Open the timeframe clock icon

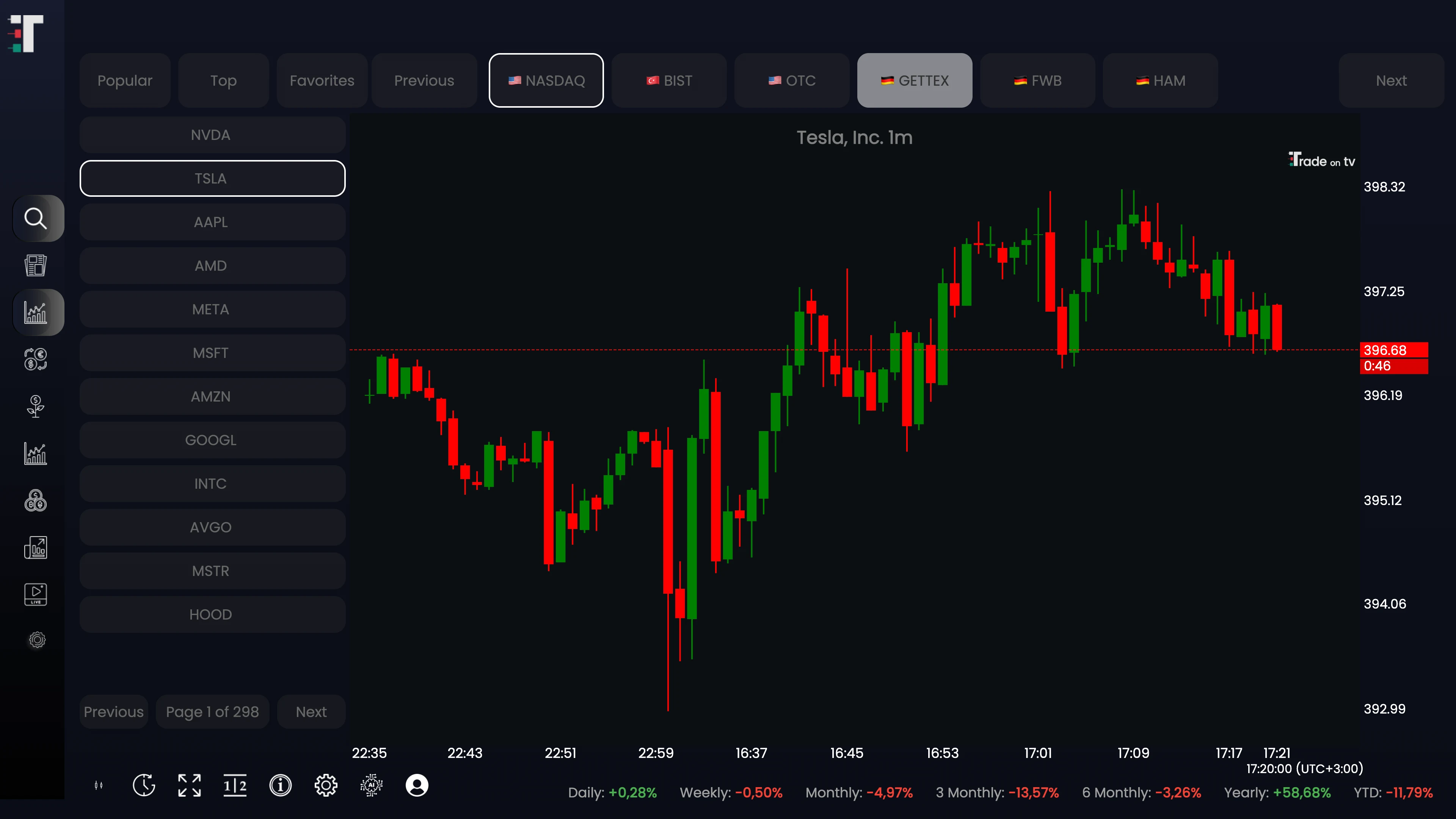pyautogui.click(x=144, y=785)
